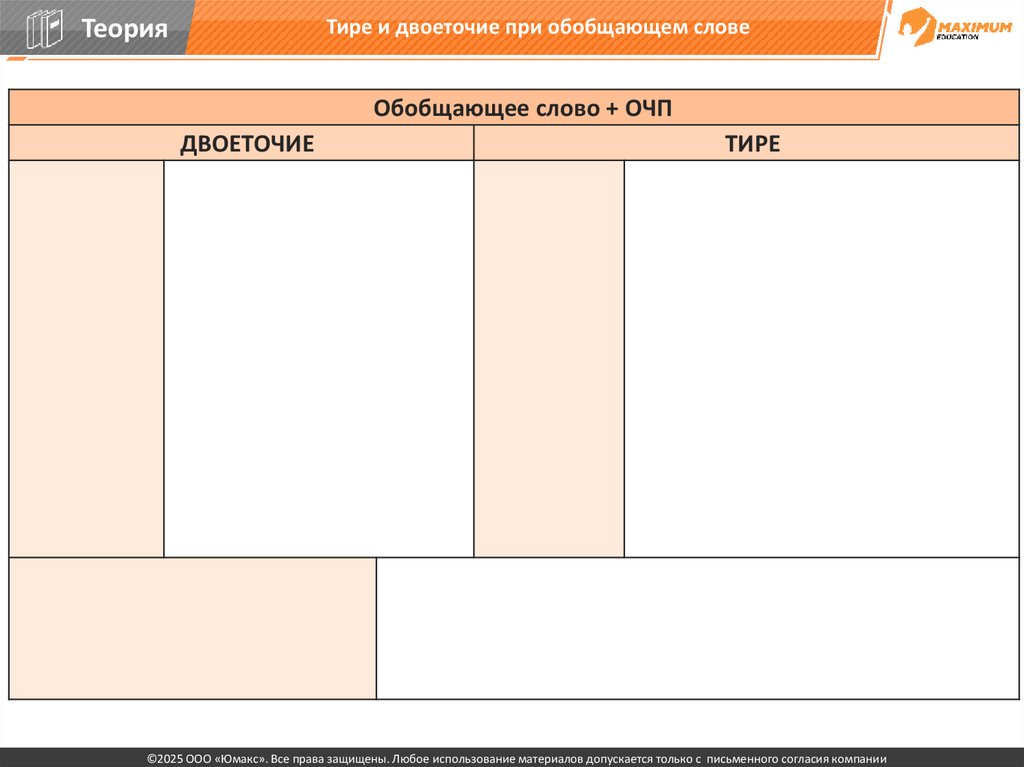
Task: Click the books icon beside Теория
Action: 44,29
